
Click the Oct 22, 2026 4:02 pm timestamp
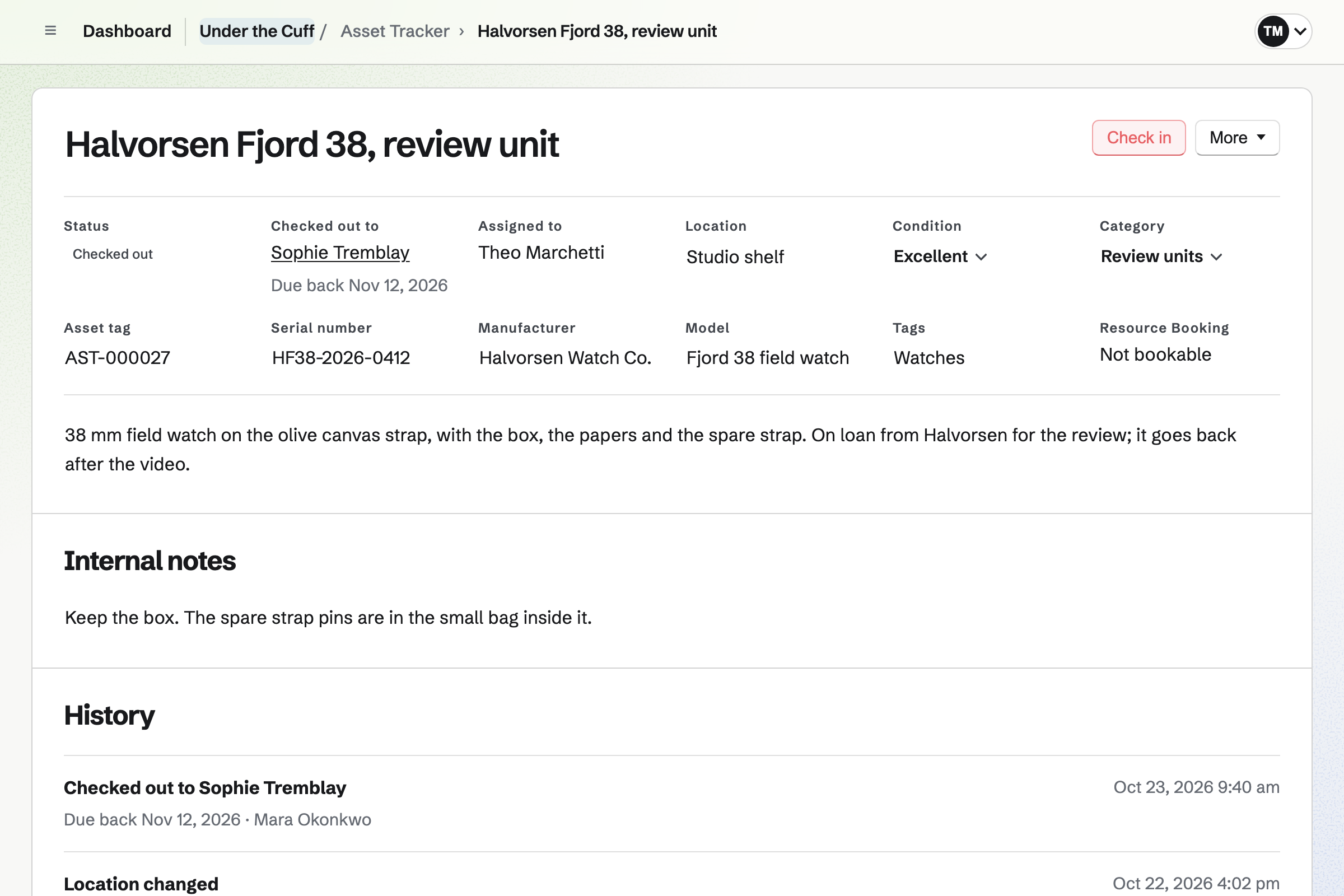point(1196,884)
